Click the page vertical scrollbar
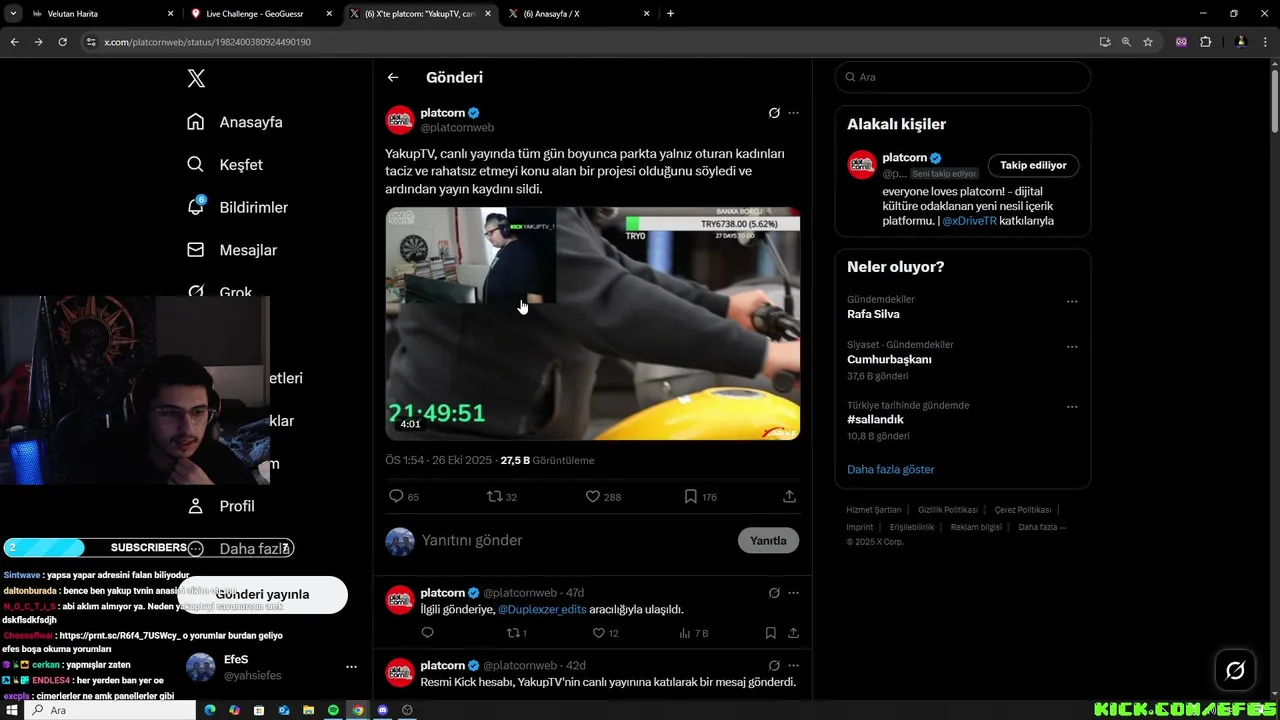The image size is (1280, 720). click(x=1274, y=100)
